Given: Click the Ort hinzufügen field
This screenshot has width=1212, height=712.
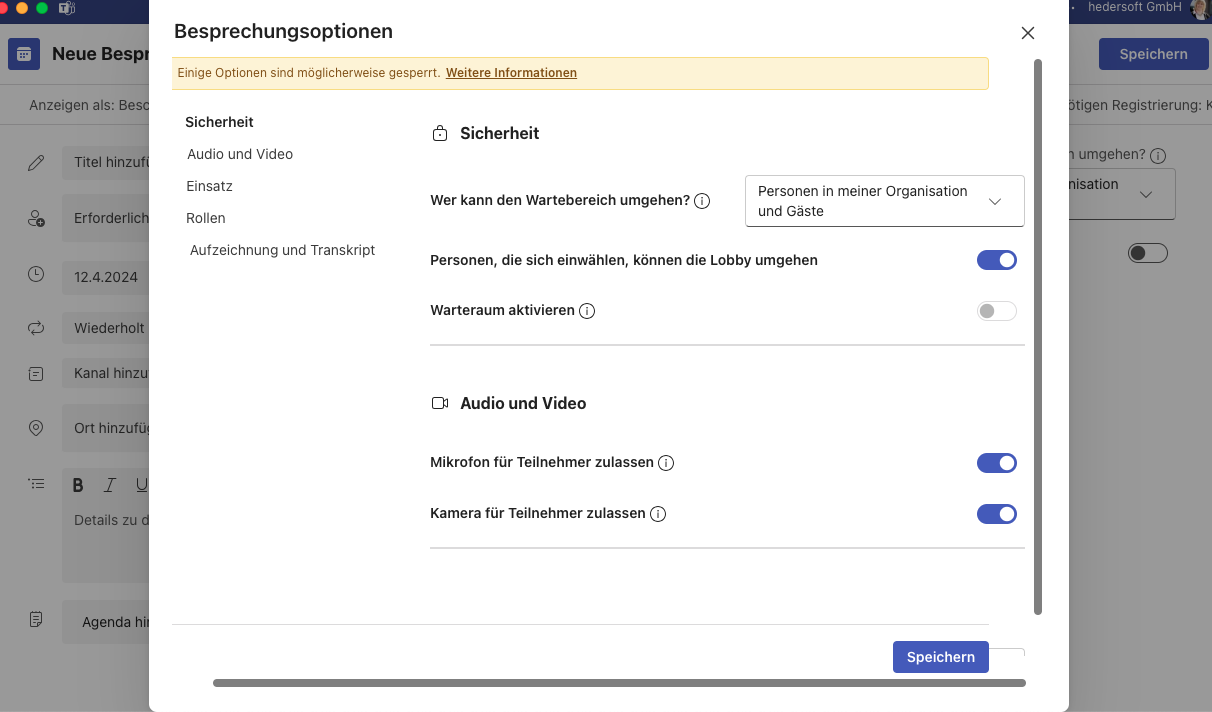Looking at the screenshot, I should (x=106, y=428).
